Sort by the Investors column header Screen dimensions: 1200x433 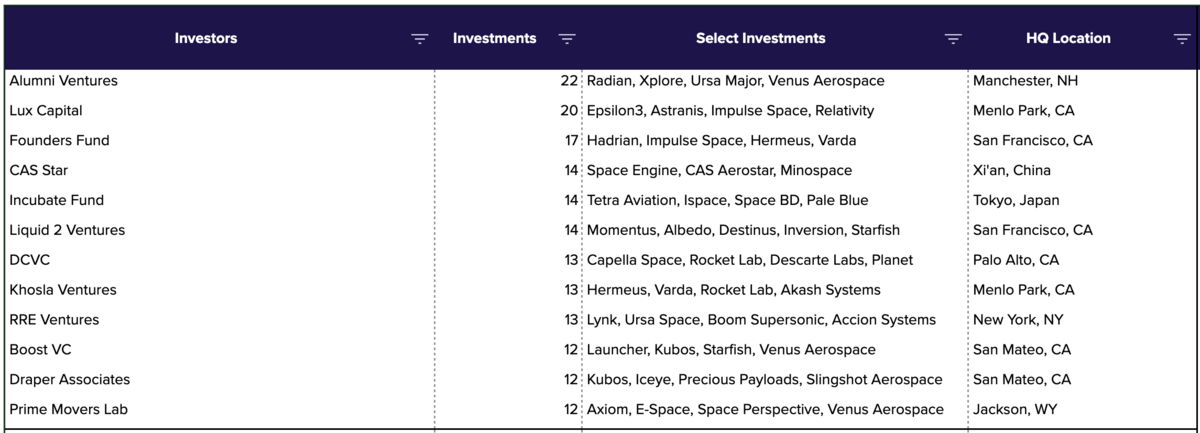pyautogui.click(x=206, y=38)
